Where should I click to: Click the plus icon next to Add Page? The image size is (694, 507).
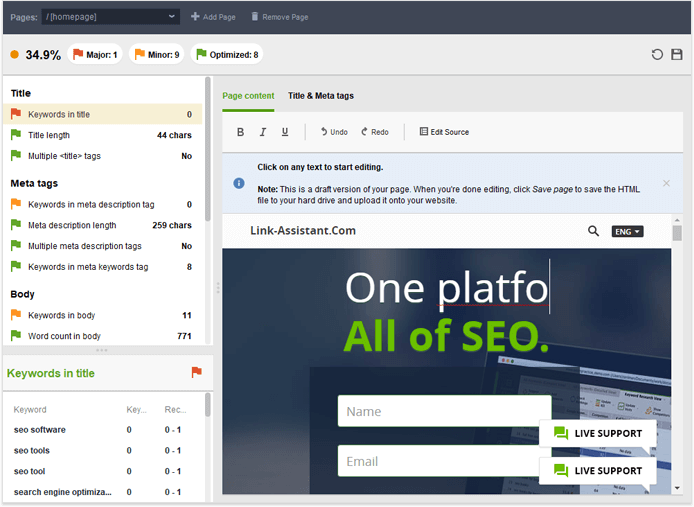[x=195, y=16]
